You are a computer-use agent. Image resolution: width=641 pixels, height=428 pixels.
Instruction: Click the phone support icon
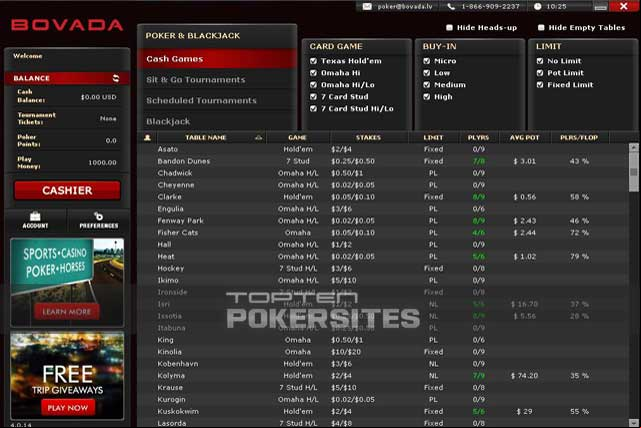(x=451, y=7)
